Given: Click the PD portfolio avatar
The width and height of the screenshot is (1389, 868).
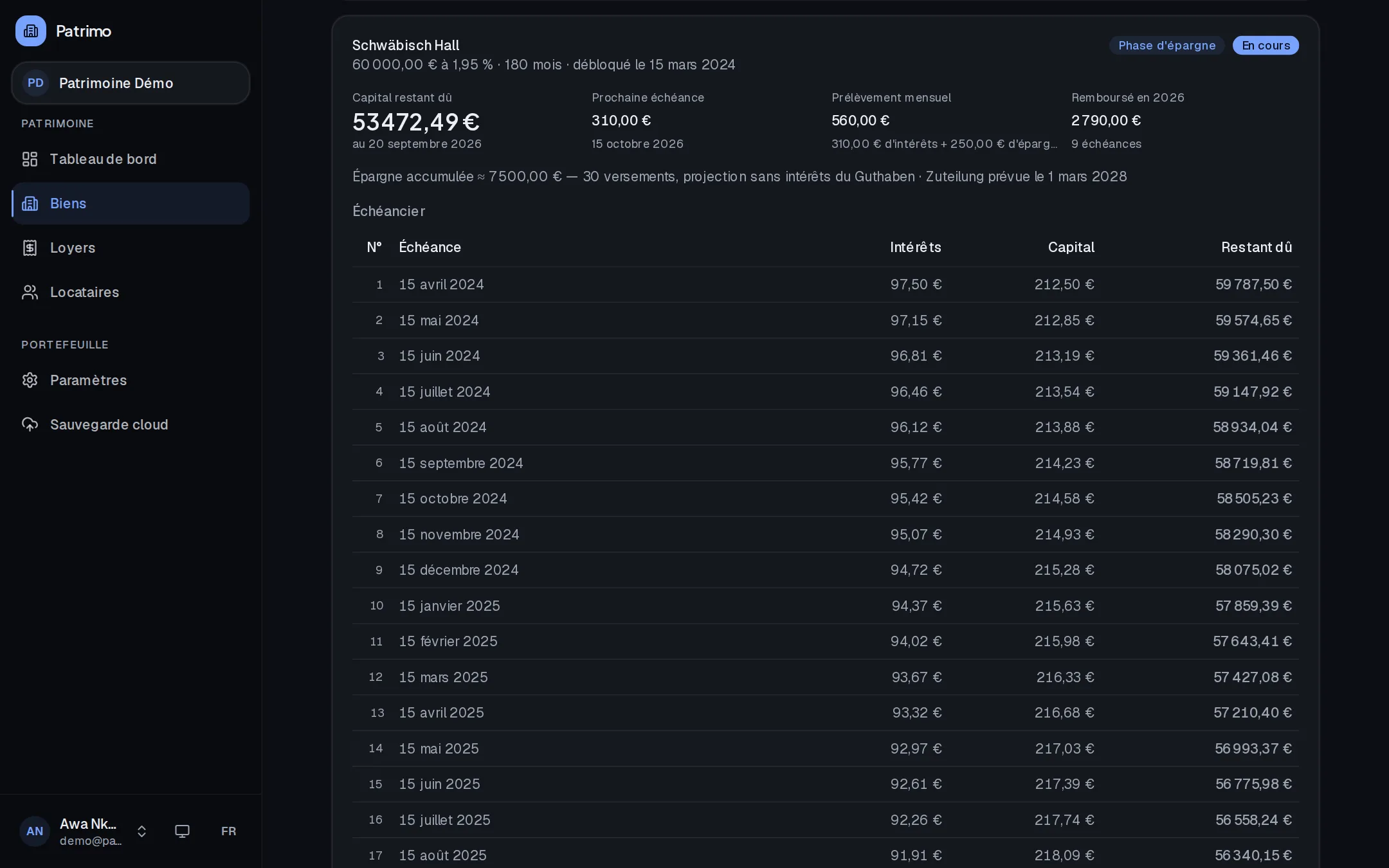Looking at the screenshot, I should 35,83.
